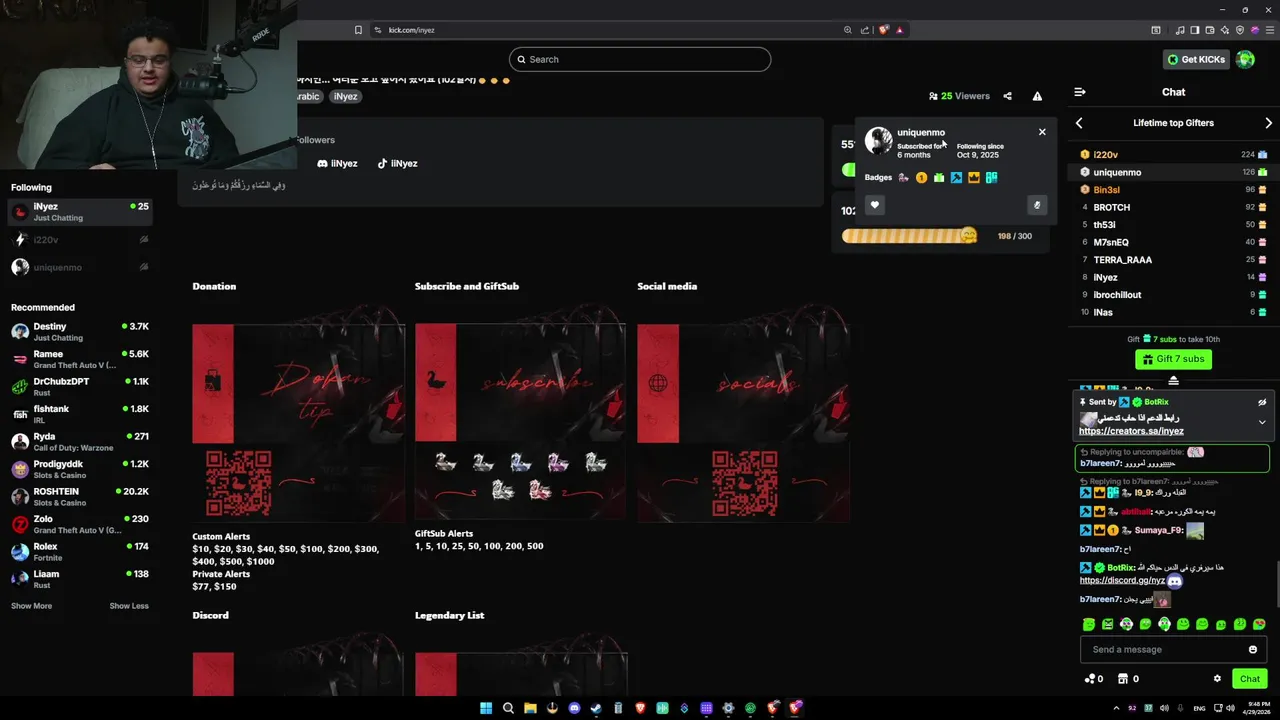Click the heart button on uniquenmo's card
Image resolution: width=1280 pixels, height=720 pixels.
click(874, 205)
